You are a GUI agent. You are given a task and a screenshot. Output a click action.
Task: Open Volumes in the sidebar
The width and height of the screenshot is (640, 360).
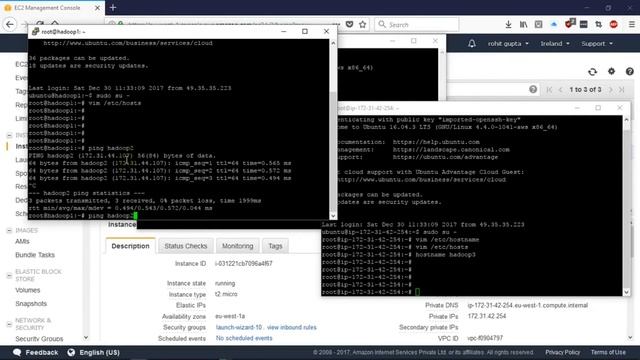(27, 290)
